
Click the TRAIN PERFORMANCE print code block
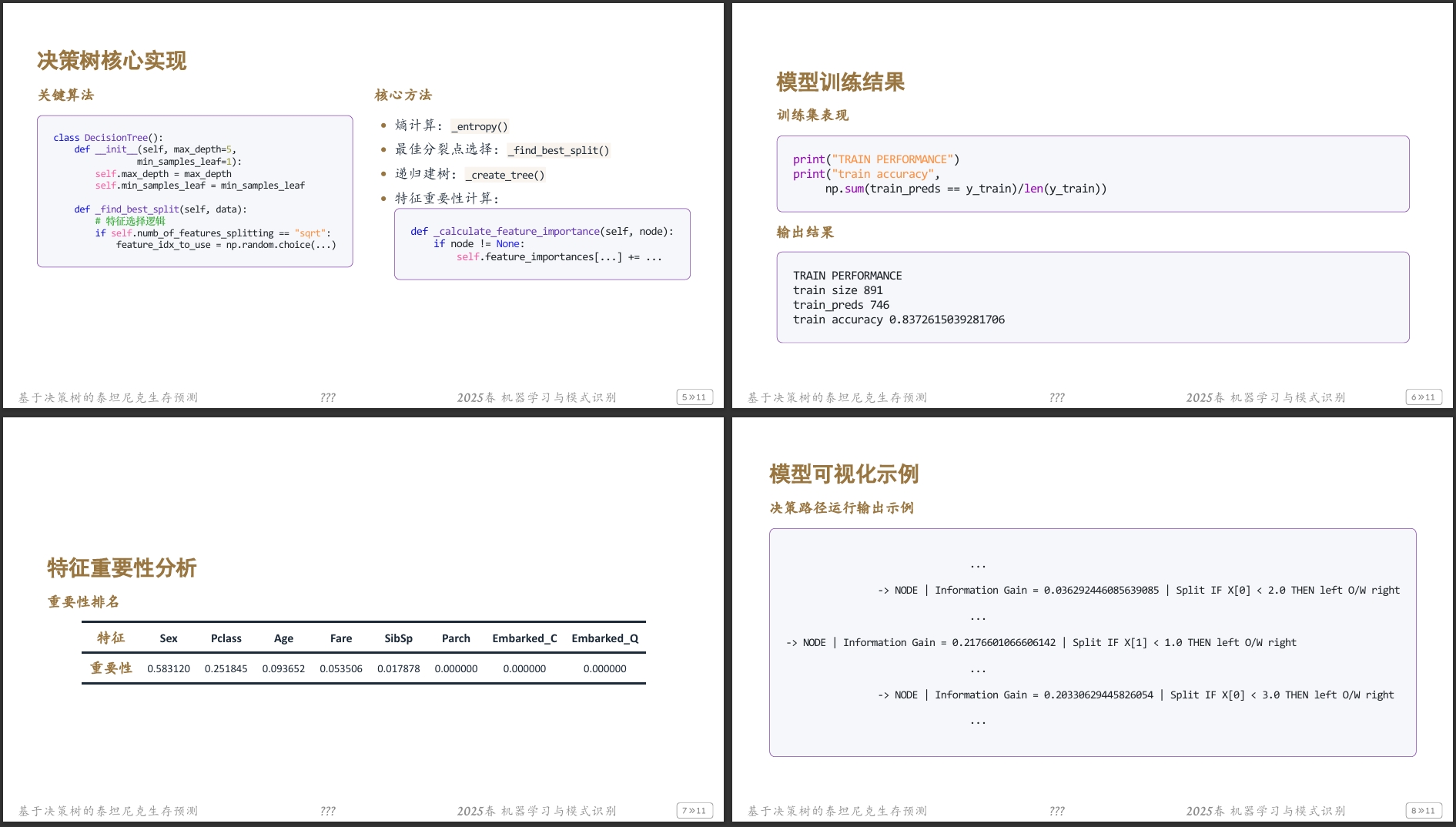click(1092, 174)
